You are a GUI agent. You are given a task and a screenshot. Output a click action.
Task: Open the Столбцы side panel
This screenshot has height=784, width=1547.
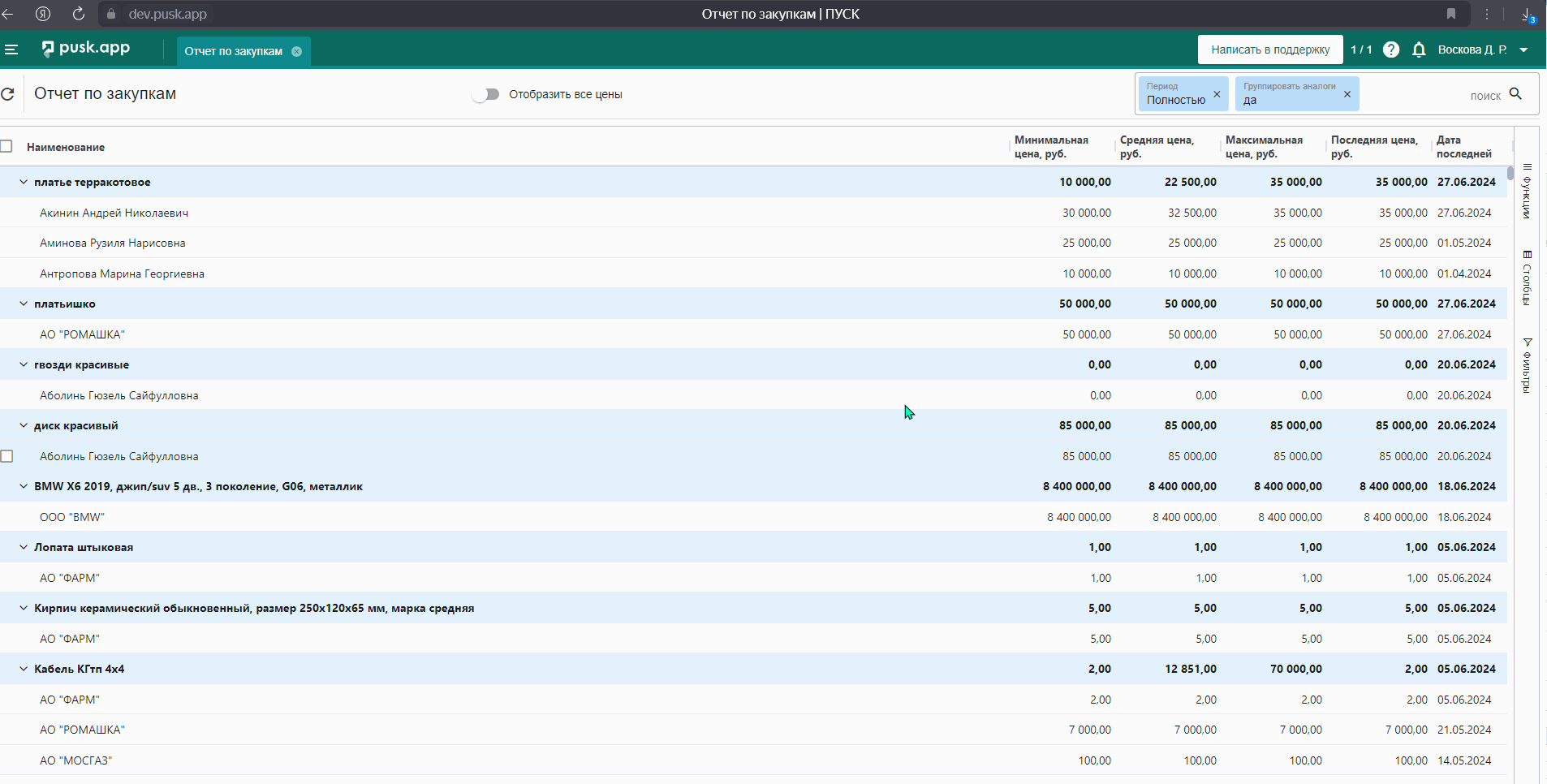pyautogui.click(x=1527, y=278)
